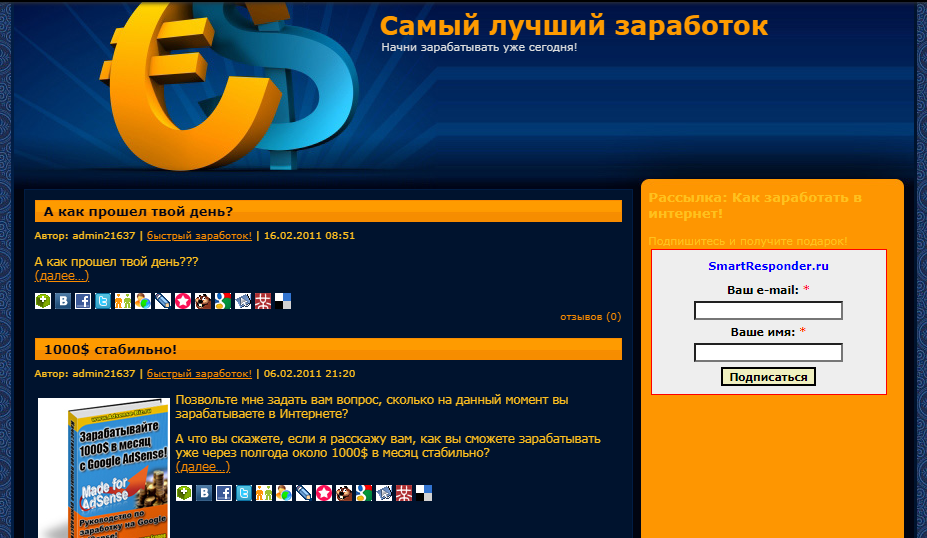Click 'отзывов (0)' comments link
The height and width of the screenshot is (538, 927).
(590, 317)
